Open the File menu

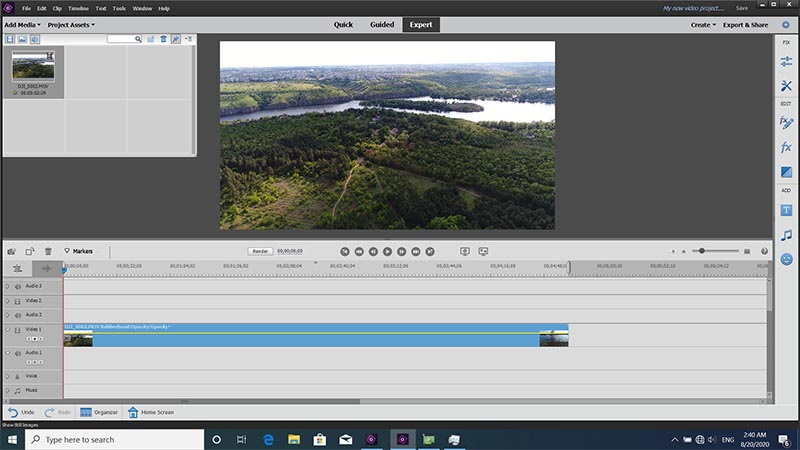(x=27, y=8)
